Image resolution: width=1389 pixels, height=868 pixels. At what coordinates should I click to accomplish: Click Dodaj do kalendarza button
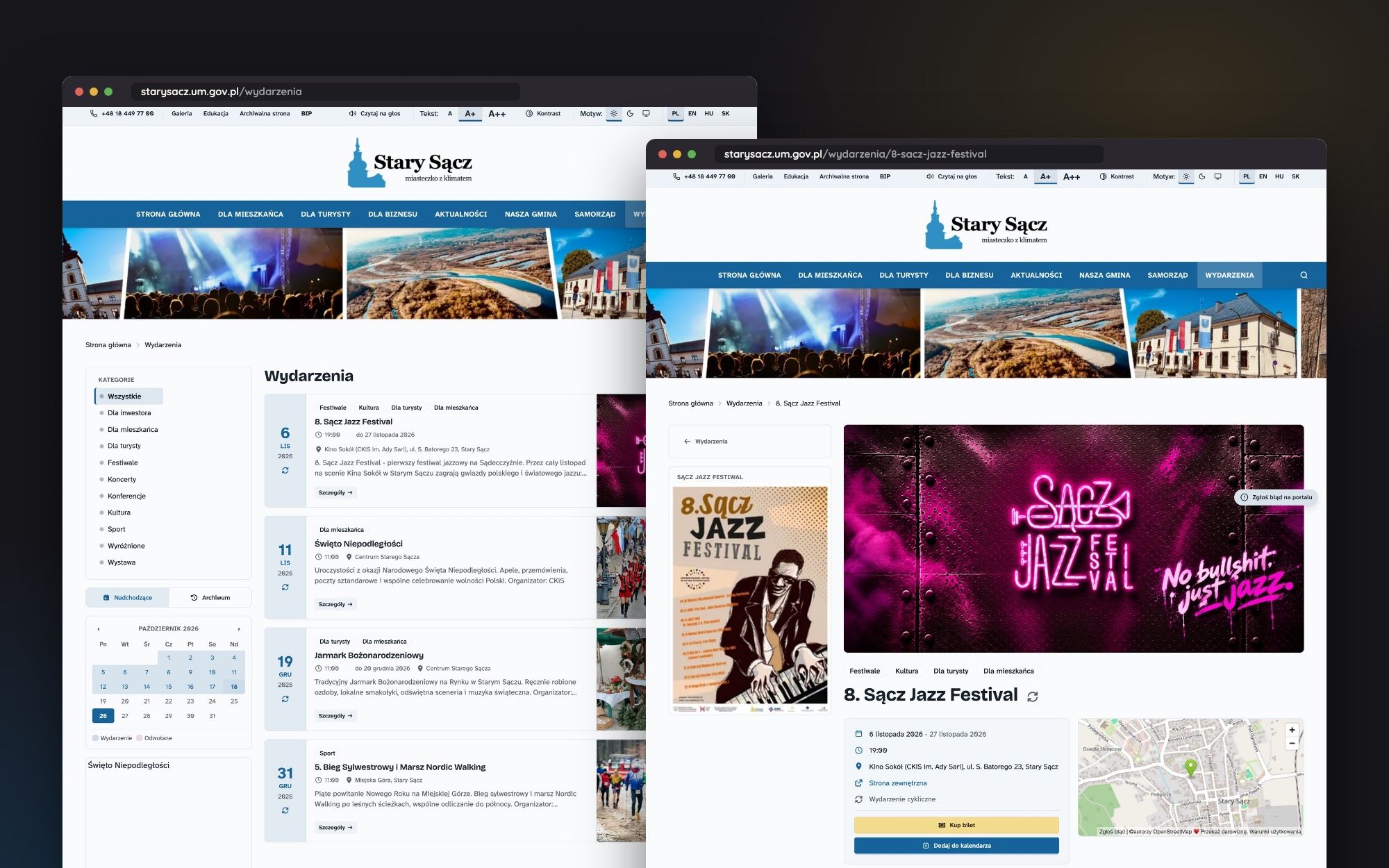click(956, 845)
